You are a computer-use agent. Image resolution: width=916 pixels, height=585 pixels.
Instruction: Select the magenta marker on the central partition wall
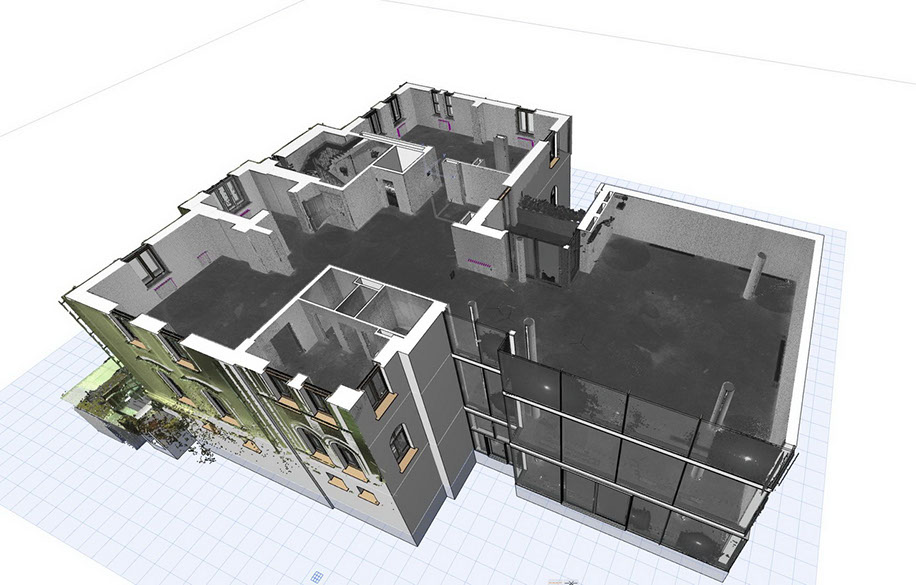pos(480,265)
